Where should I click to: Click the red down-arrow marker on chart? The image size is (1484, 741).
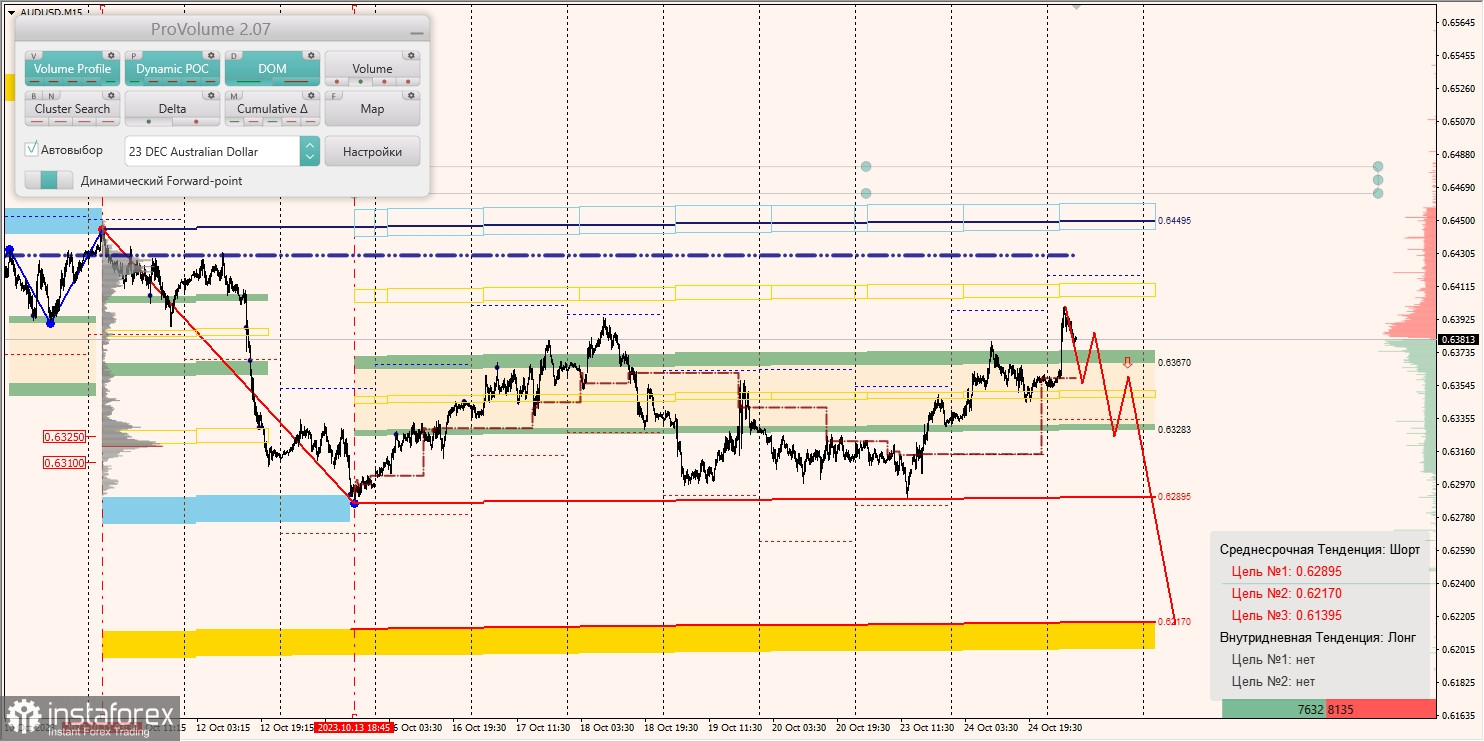click(x=1128, y=362)
